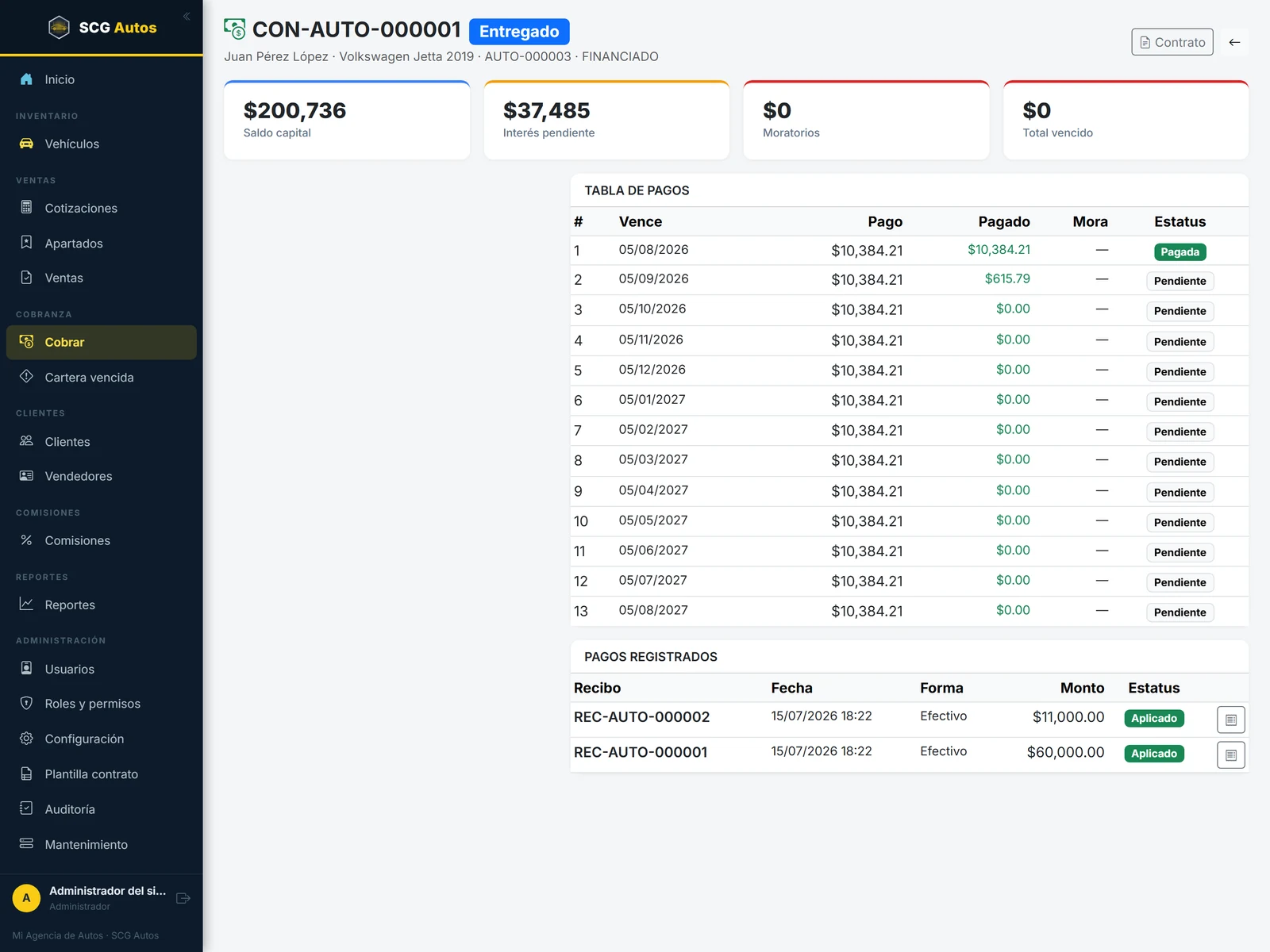The image size is (1270, 952).
Task: Click the user avatar with letter A
Action: 26,898
